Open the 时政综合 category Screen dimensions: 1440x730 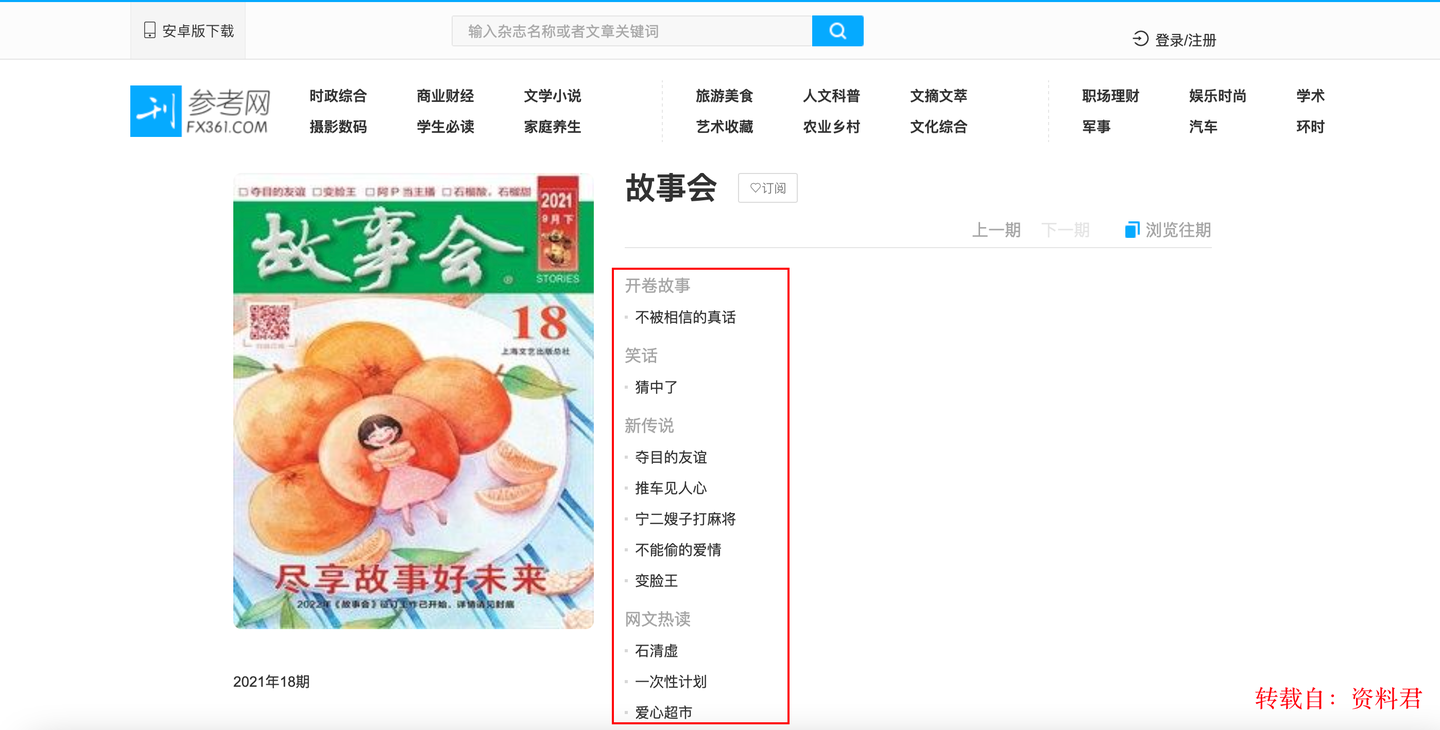tap(338, 96)
